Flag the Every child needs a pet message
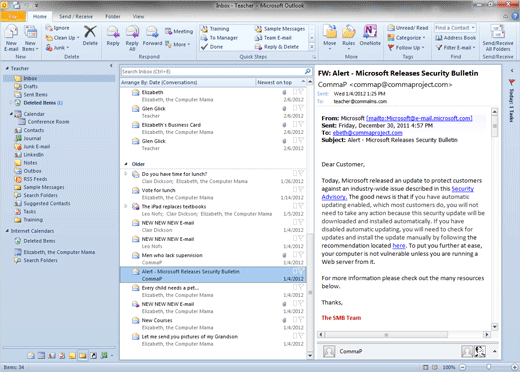Viewport: 520px width, 372px height. point(301,287)
